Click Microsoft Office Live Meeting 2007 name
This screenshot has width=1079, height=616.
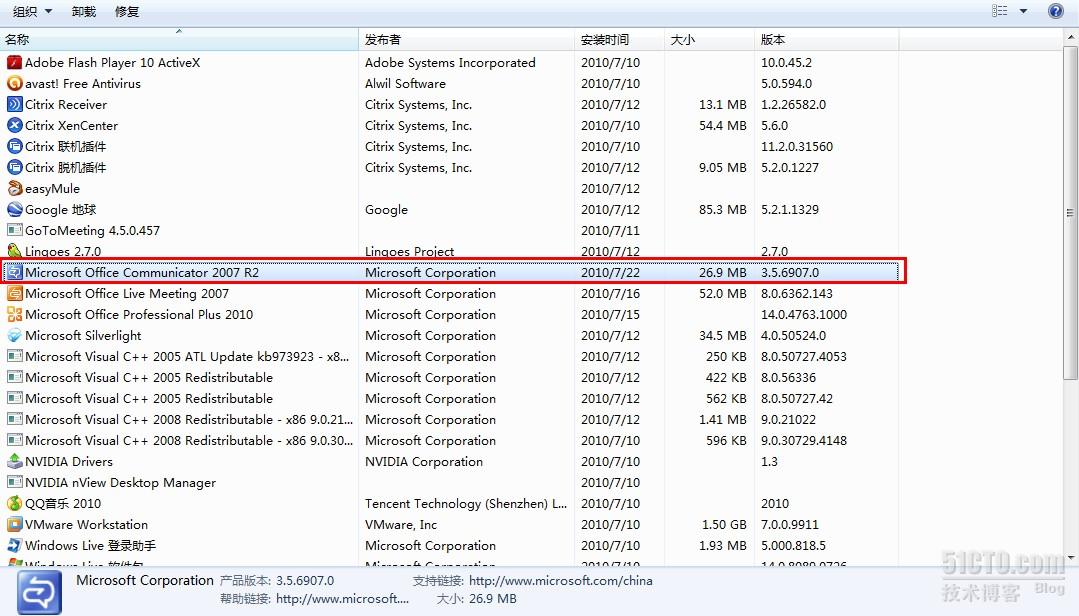click(127, 294)
